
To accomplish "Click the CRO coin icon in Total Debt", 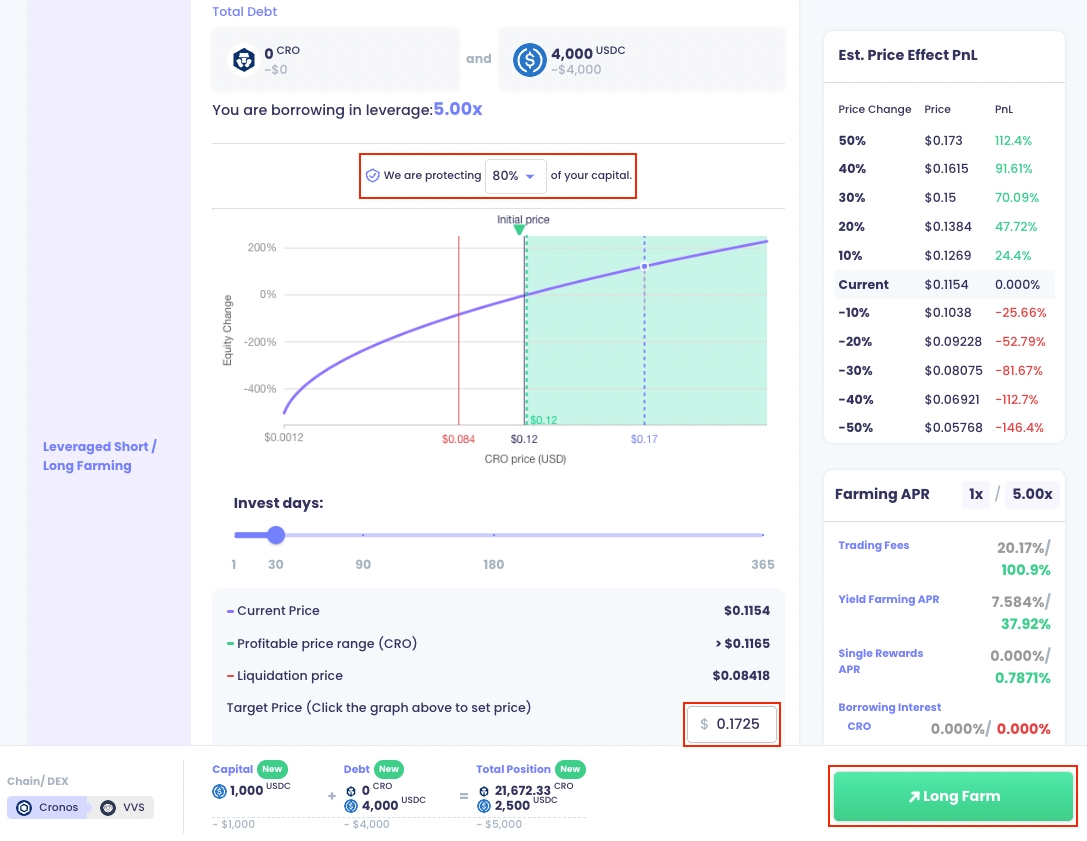I will pos(244,60).
